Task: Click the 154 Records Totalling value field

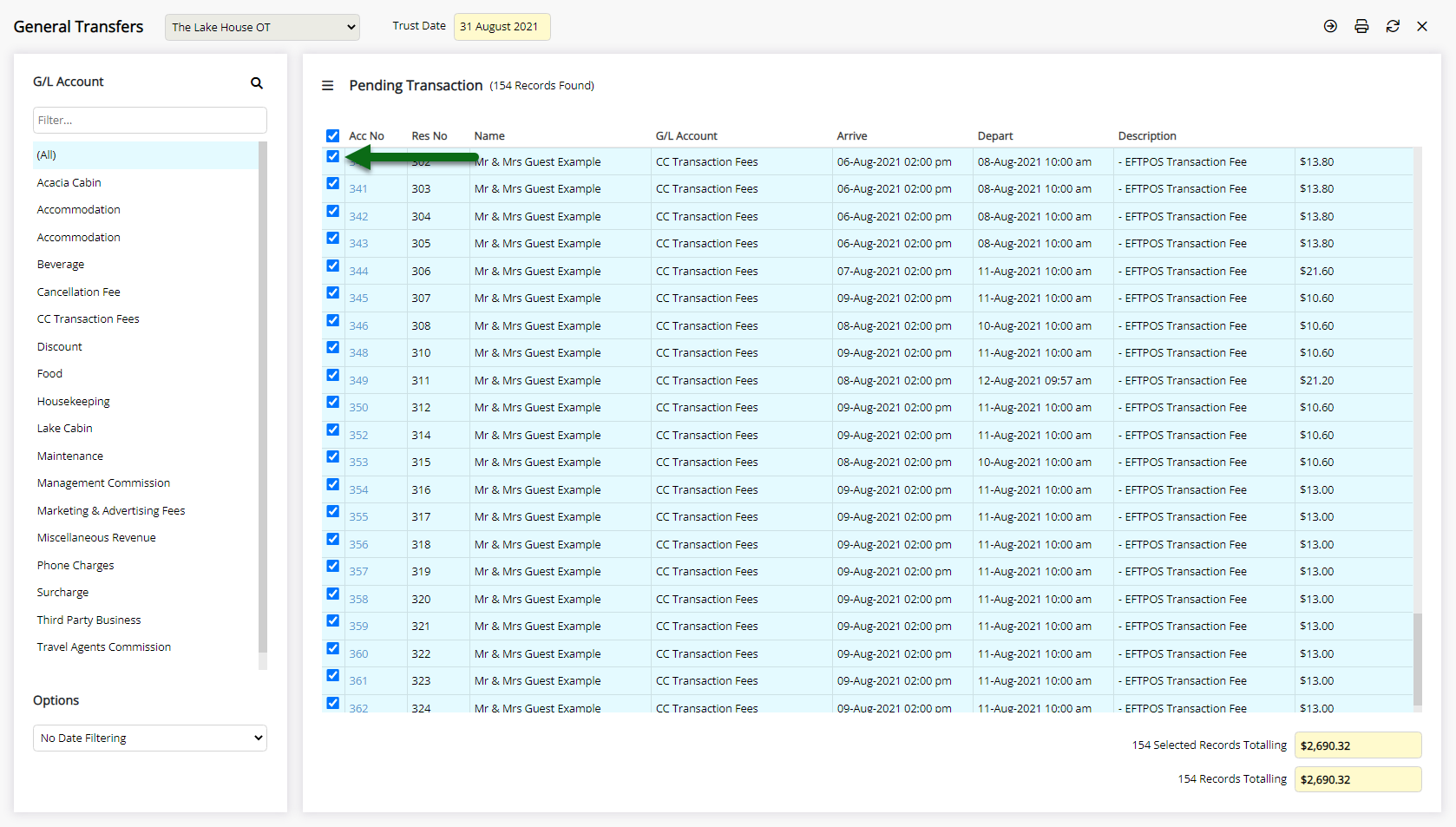Action: (1358, 779)
